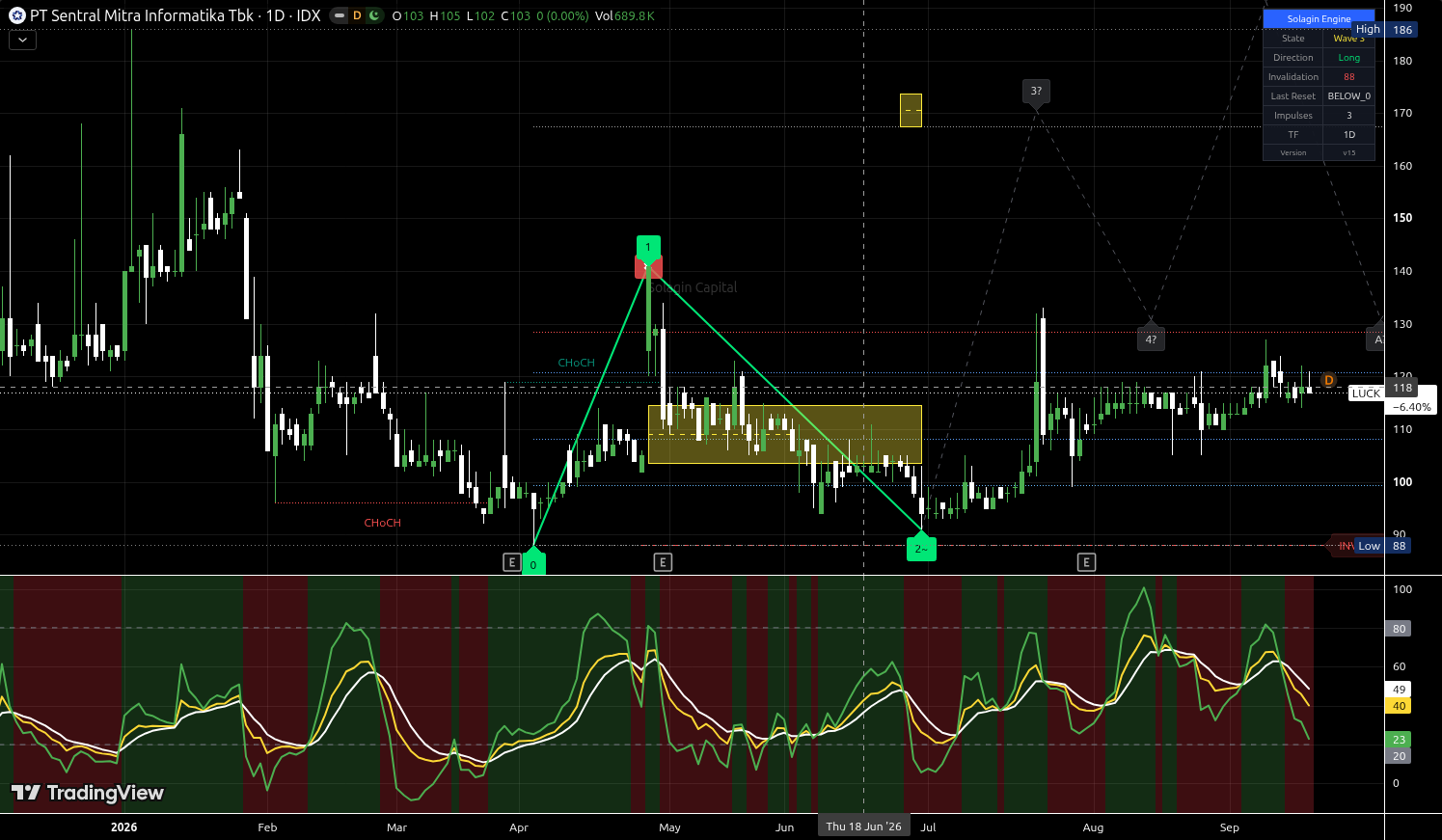
Task: Select the green wave 2~ label
Action: tap(921, 547)
